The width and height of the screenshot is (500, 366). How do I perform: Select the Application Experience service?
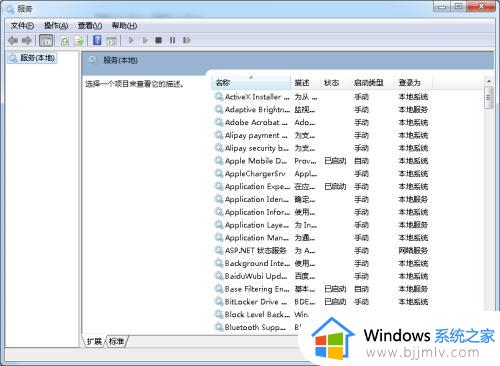[x=322, y=187]
